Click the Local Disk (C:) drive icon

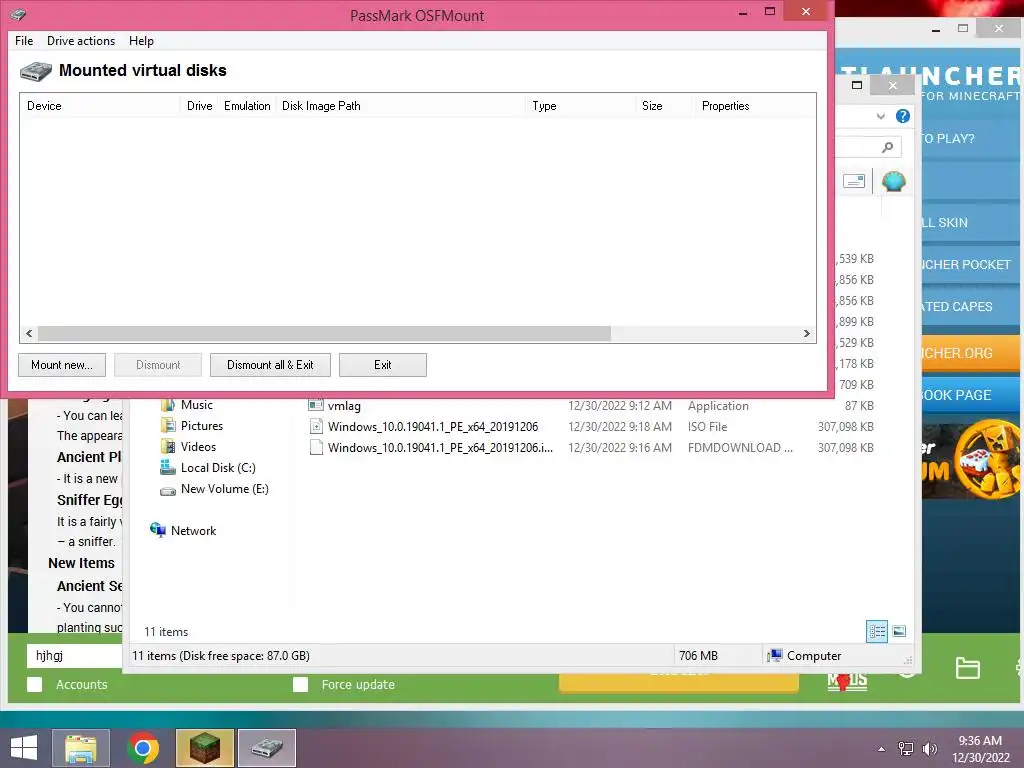(168, 468)
